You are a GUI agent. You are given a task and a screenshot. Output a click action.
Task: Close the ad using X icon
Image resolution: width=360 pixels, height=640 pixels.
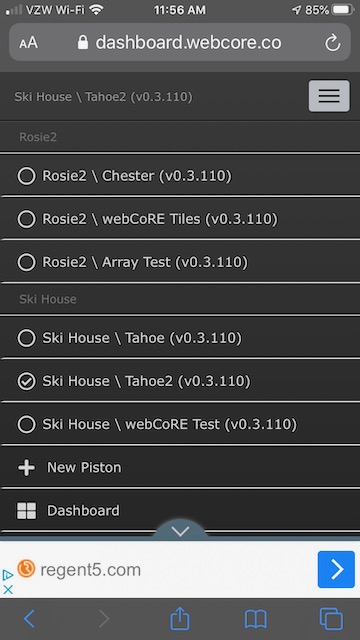point(8,589)
